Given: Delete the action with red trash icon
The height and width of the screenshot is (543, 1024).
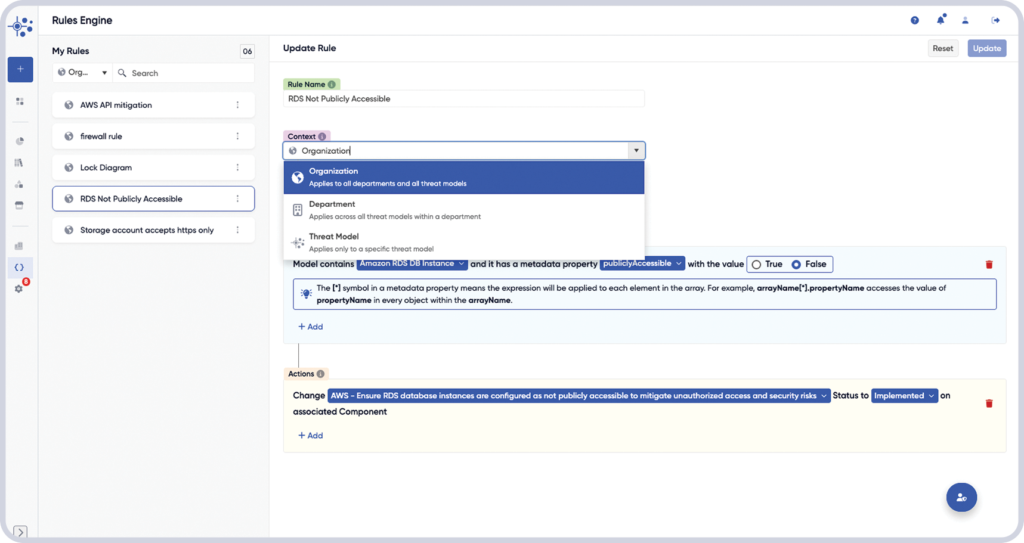Looking at the screenshot, I should click(989, 403).
